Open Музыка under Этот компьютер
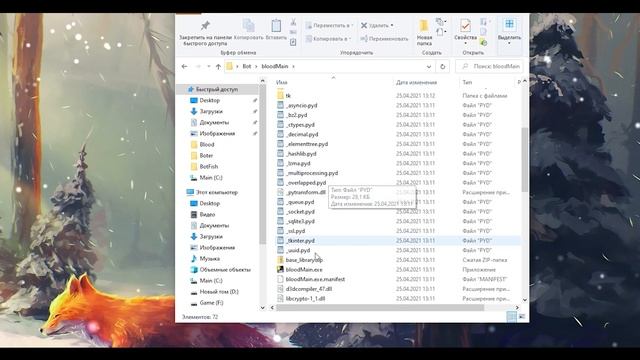Image resolution: width=640 pixels, height=360 pixels. [x=209, y=259]
